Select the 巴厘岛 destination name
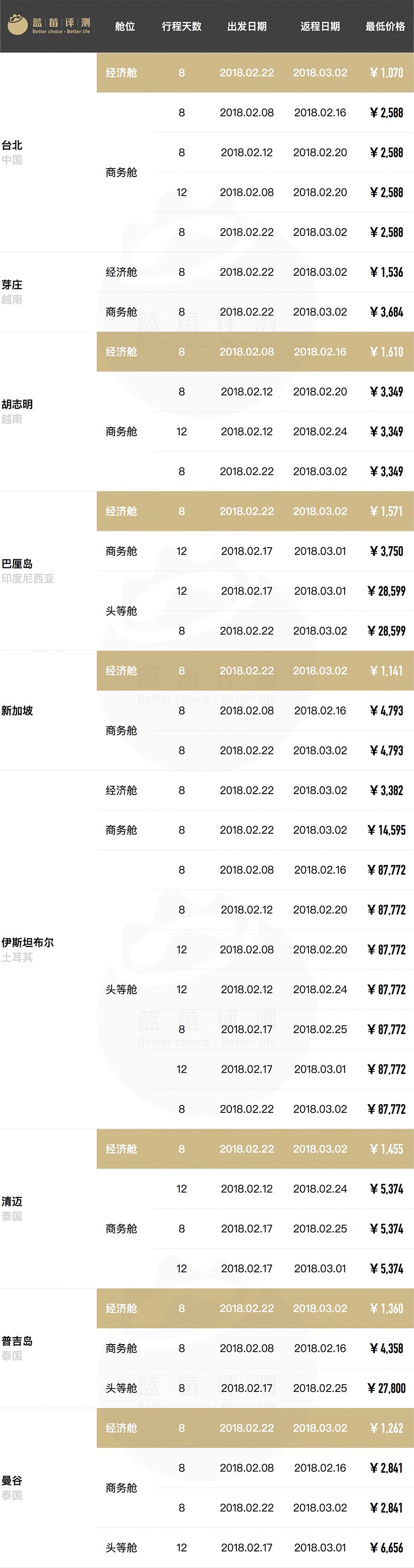The image size is (414, 1568). 17,564
